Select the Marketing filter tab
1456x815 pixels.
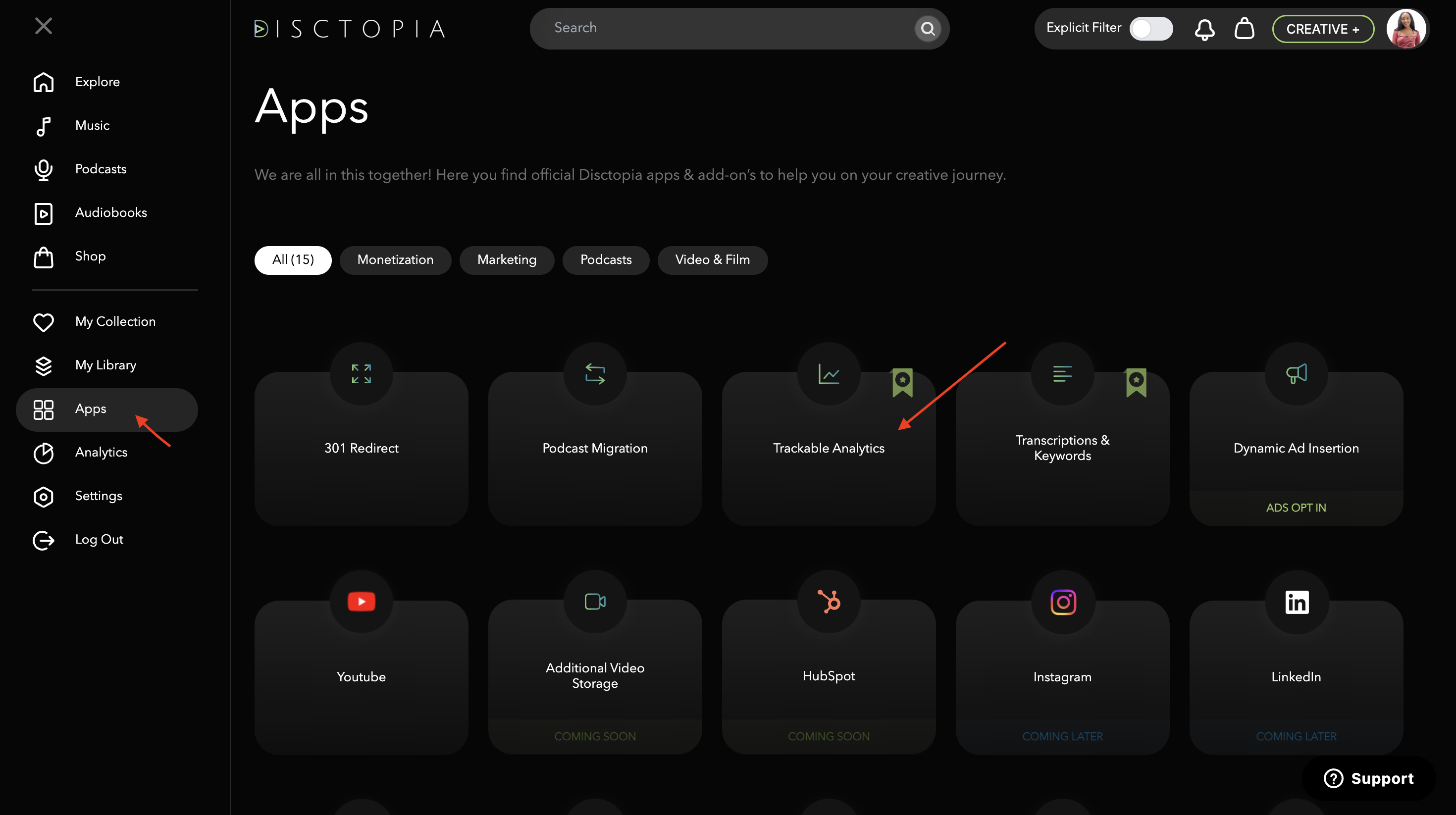507,260
